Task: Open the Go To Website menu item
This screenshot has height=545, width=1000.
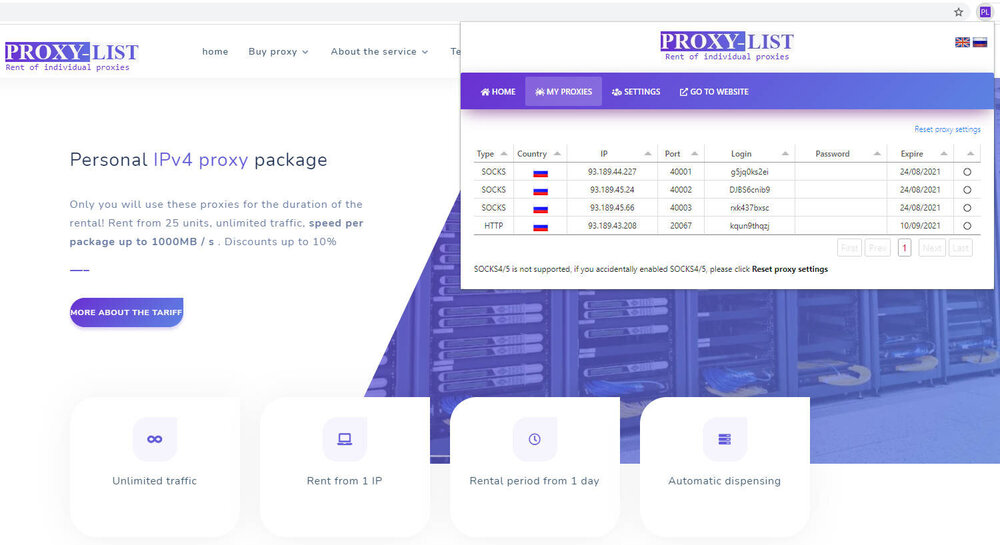Action: [714, 92]
